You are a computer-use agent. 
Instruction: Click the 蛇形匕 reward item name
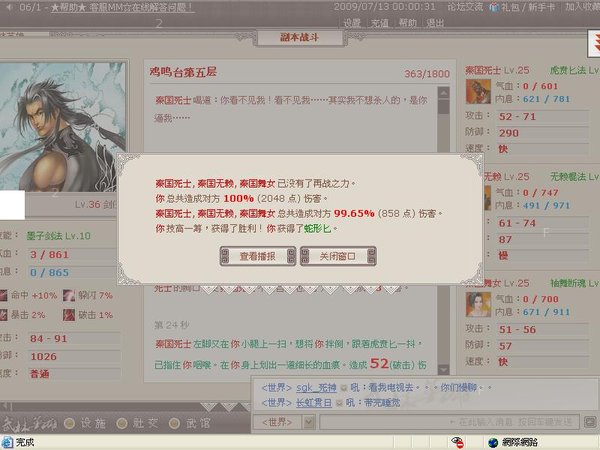[x=318, y=228]
